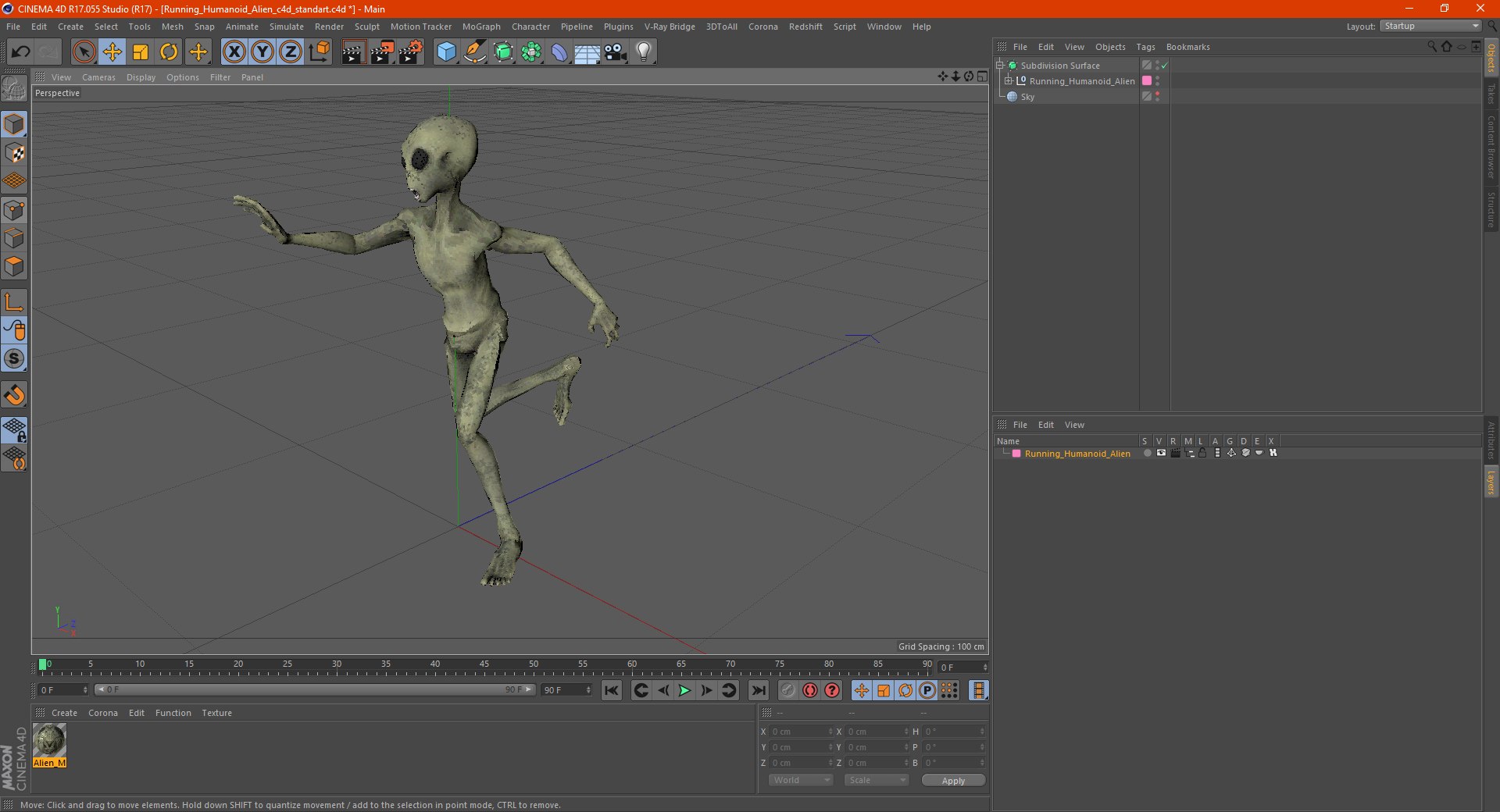Select the Alien_M material thumbnail
Image resolution: width=1500 pixels, height=812 pixels.
[49, 740]
